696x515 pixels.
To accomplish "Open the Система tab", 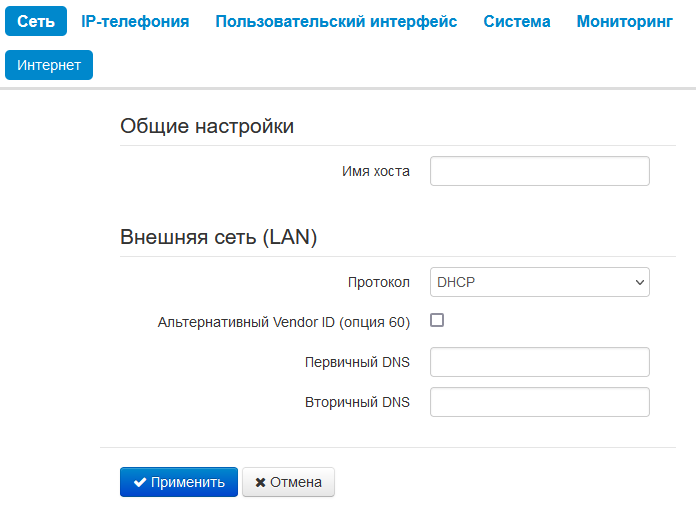I will [x=517, y=21].
